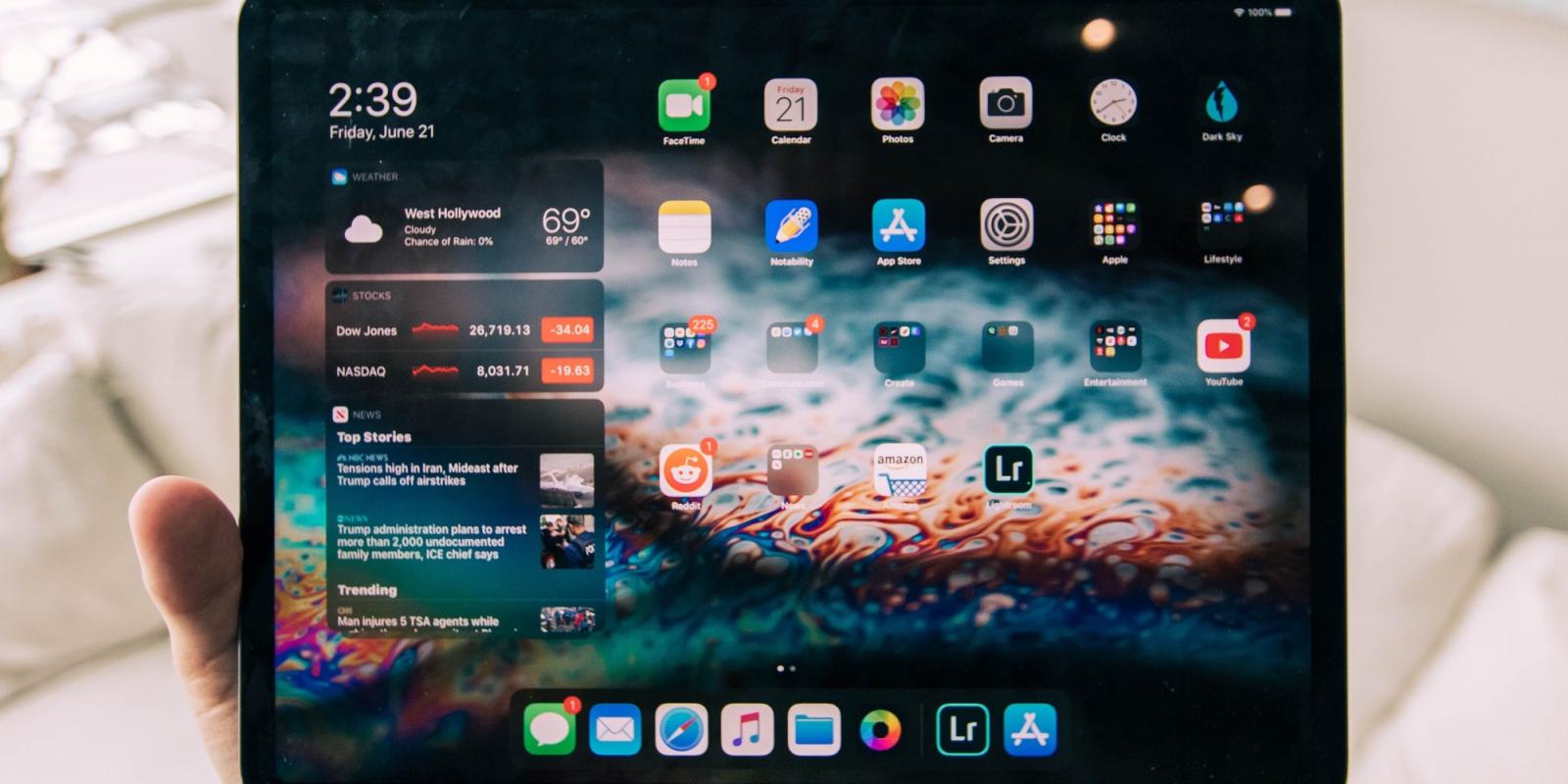Expand the Entertainment folder
This screenshot has height=784, width=1568.
(1114, 347)
